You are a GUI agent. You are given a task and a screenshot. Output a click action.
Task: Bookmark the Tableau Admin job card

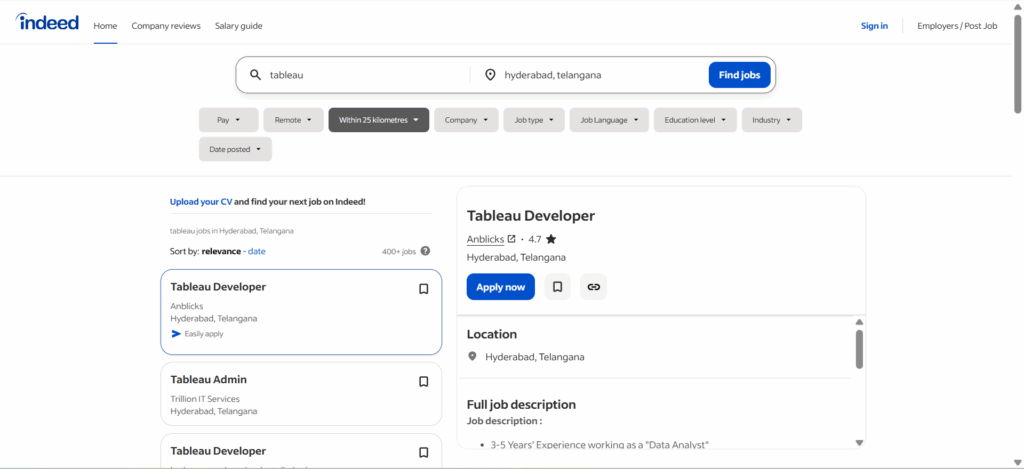pos(424,381)
